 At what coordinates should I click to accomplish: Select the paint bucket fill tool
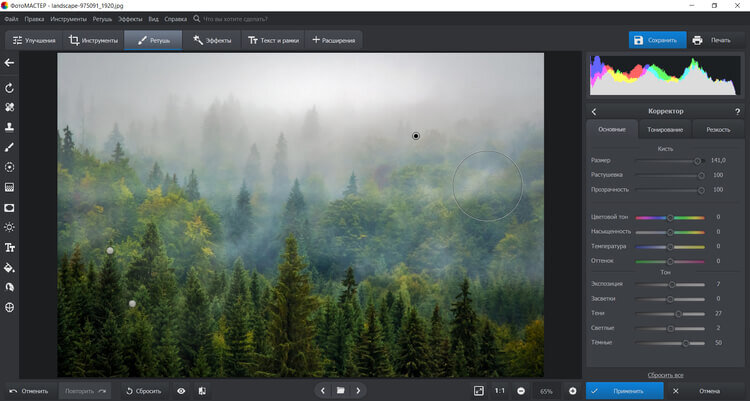(9, 267)
